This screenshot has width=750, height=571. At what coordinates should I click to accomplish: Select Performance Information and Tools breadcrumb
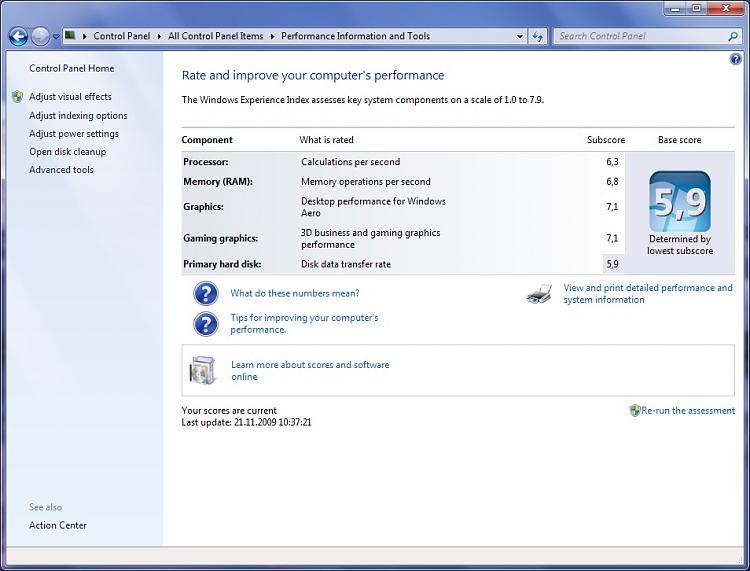pos(355,36)
